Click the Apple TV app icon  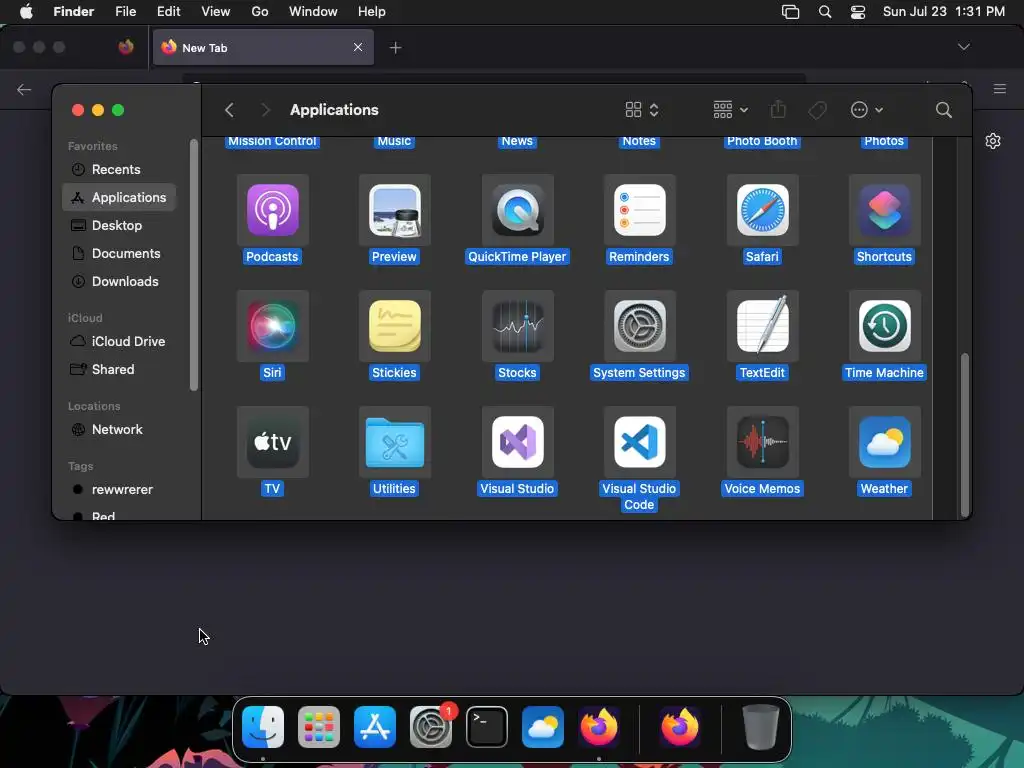(272, 442)
